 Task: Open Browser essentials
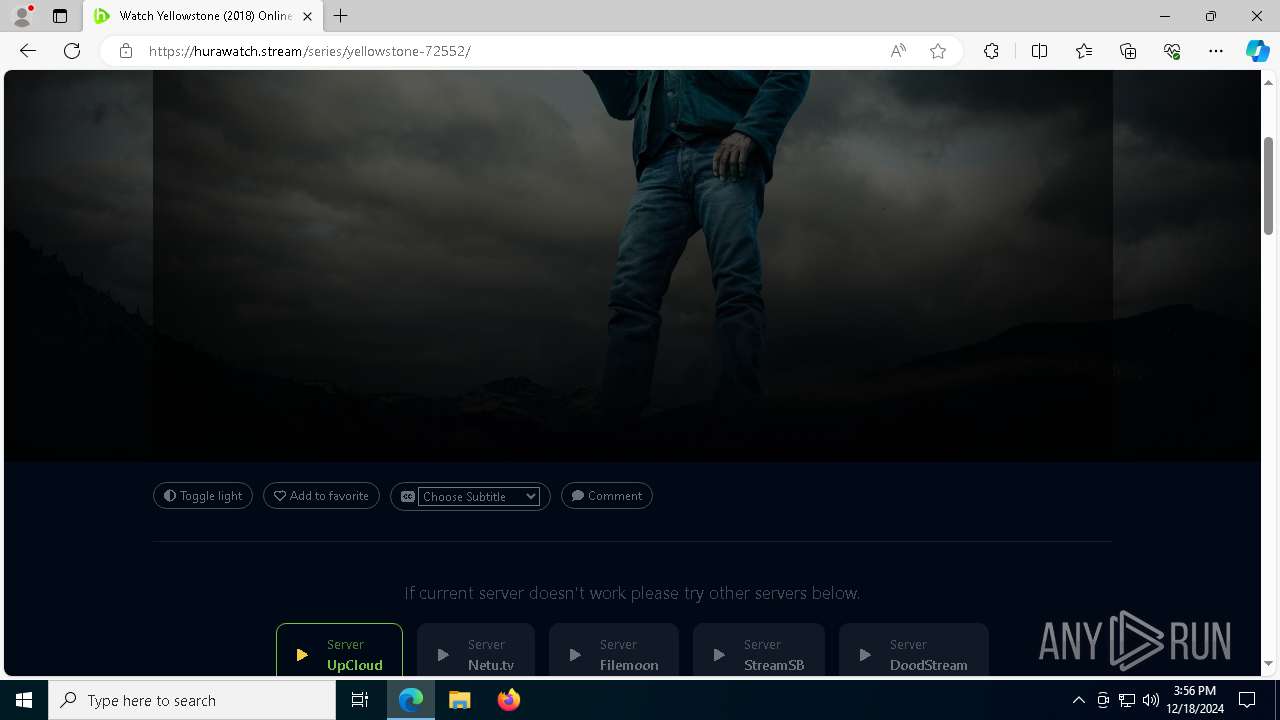point(1172,51)
